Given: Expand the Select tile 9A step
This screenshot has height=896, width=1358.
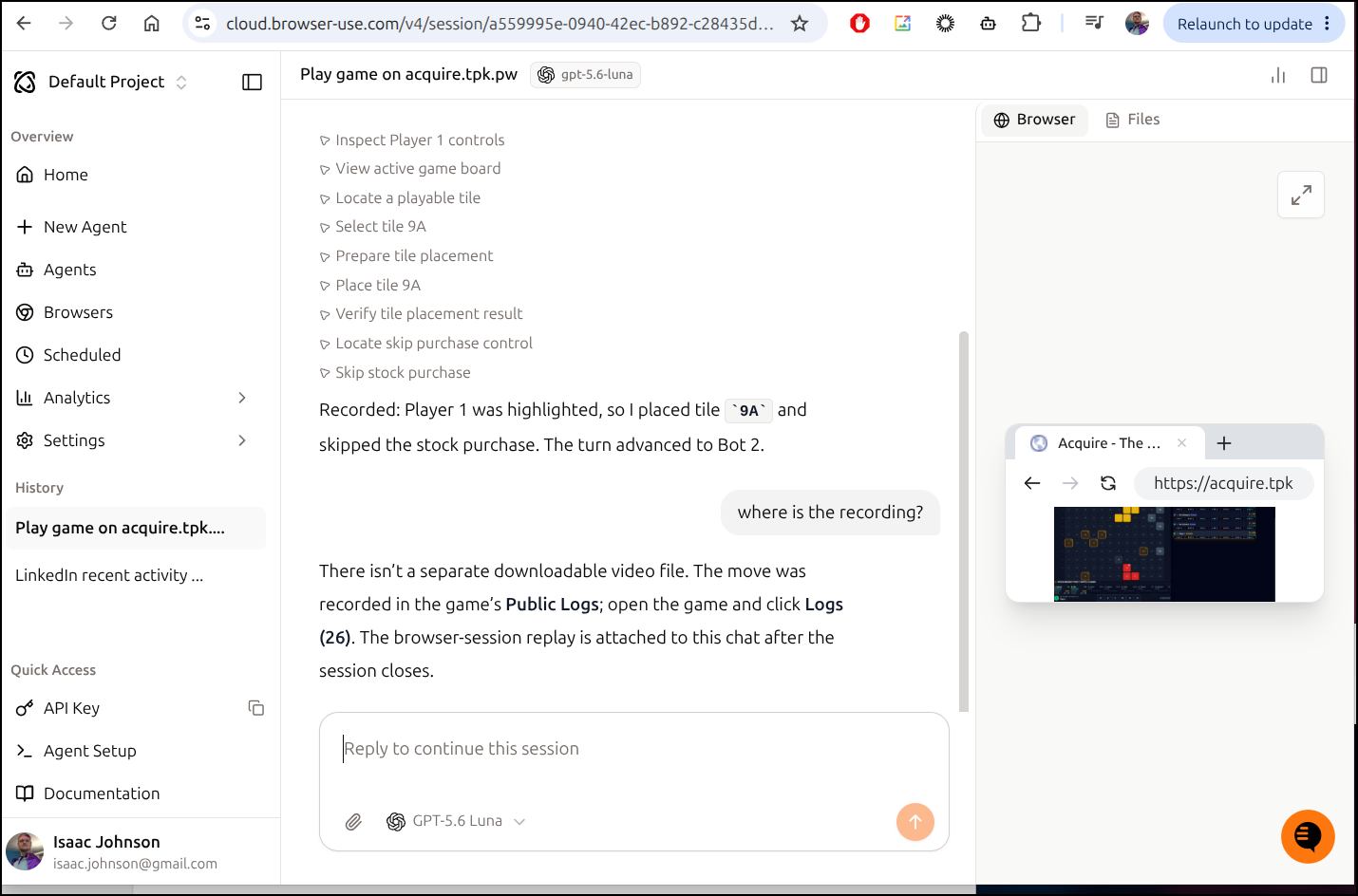Looking at the screenshot, I should click(372, 227).
